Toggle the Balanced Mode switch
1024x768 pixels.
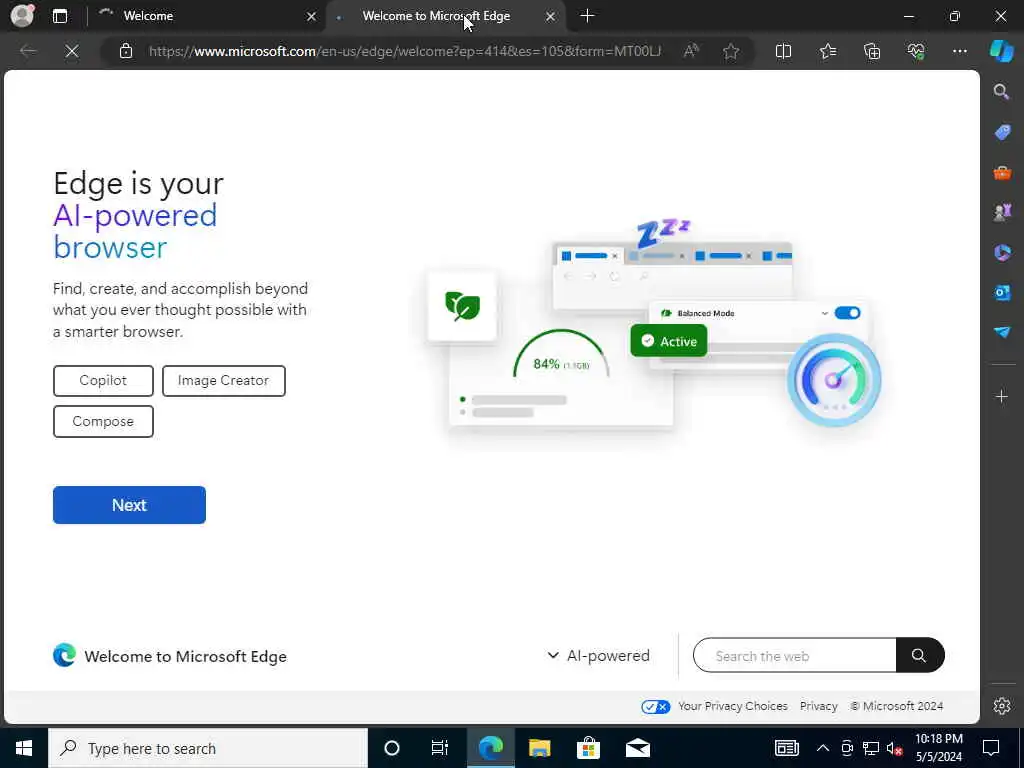(x=847, y=313)
